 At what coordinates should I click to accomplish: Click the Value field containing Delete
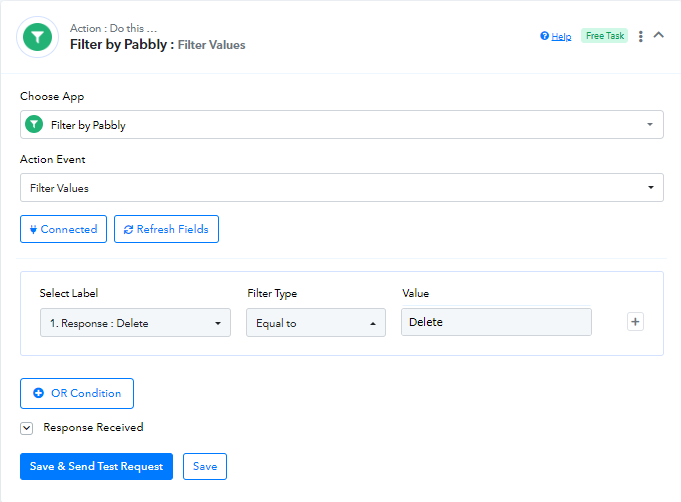(x=496, y=322)
